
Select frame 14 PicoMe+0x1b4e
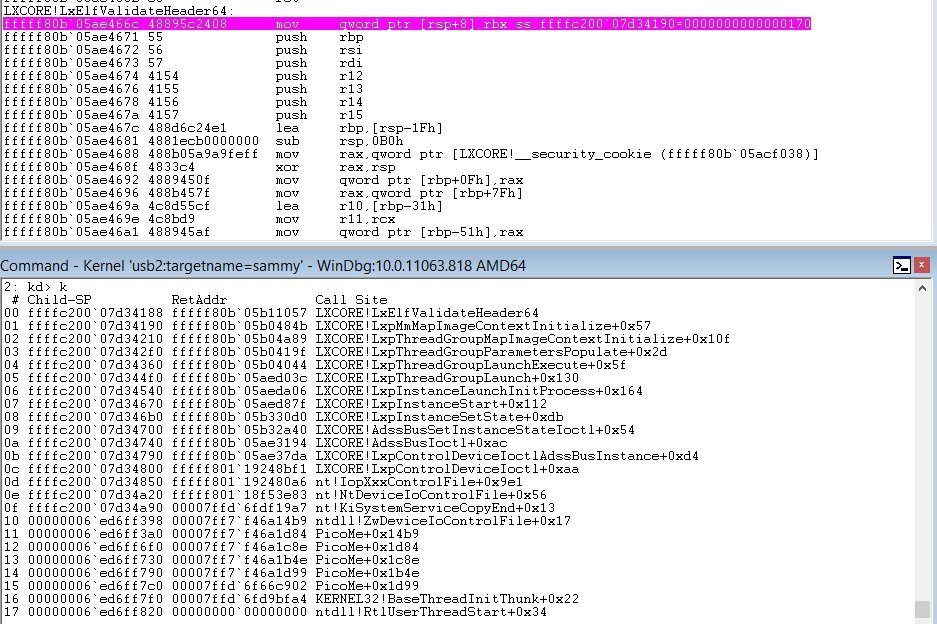coord(212,573)
